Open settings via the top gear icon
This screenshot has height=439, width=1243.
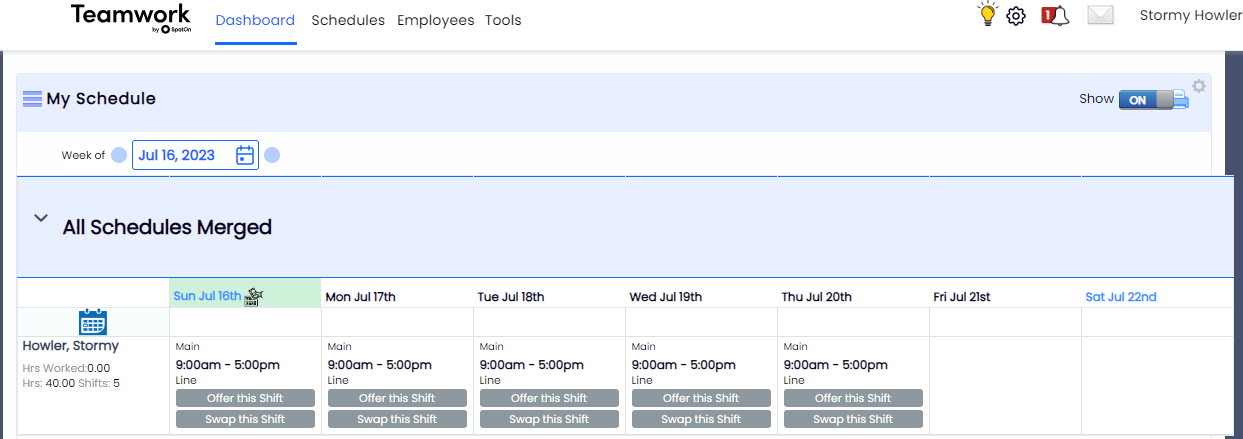[1016, 16]
